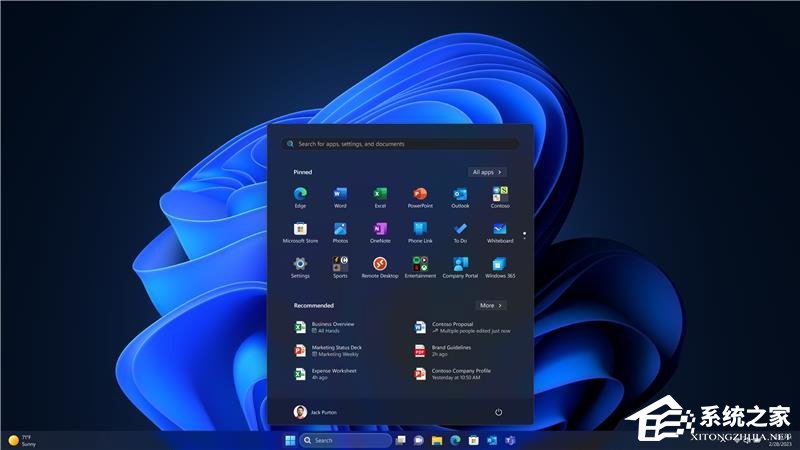Expand More recommended items

pos(491,306)
